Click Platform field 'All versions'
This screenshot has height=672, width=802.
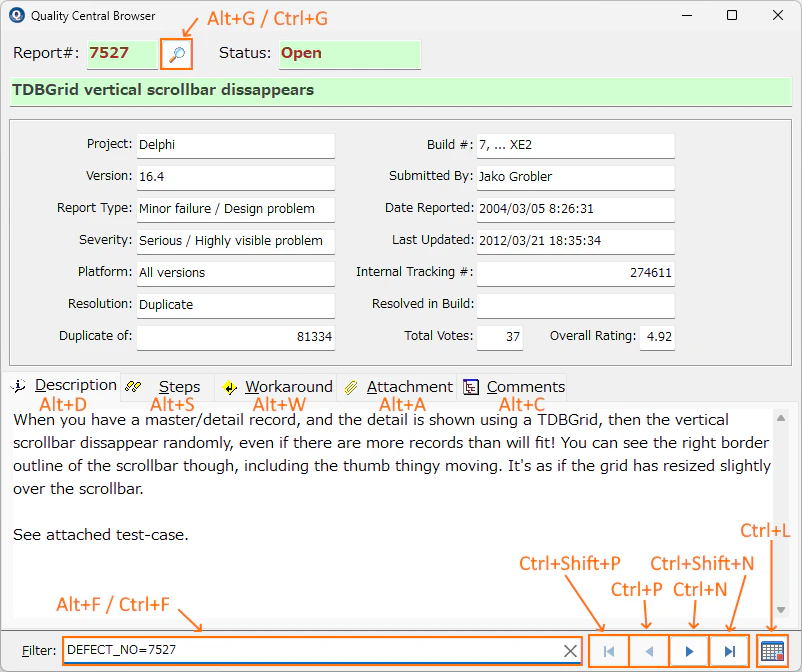pyautogui.click(x=236, y=273)
